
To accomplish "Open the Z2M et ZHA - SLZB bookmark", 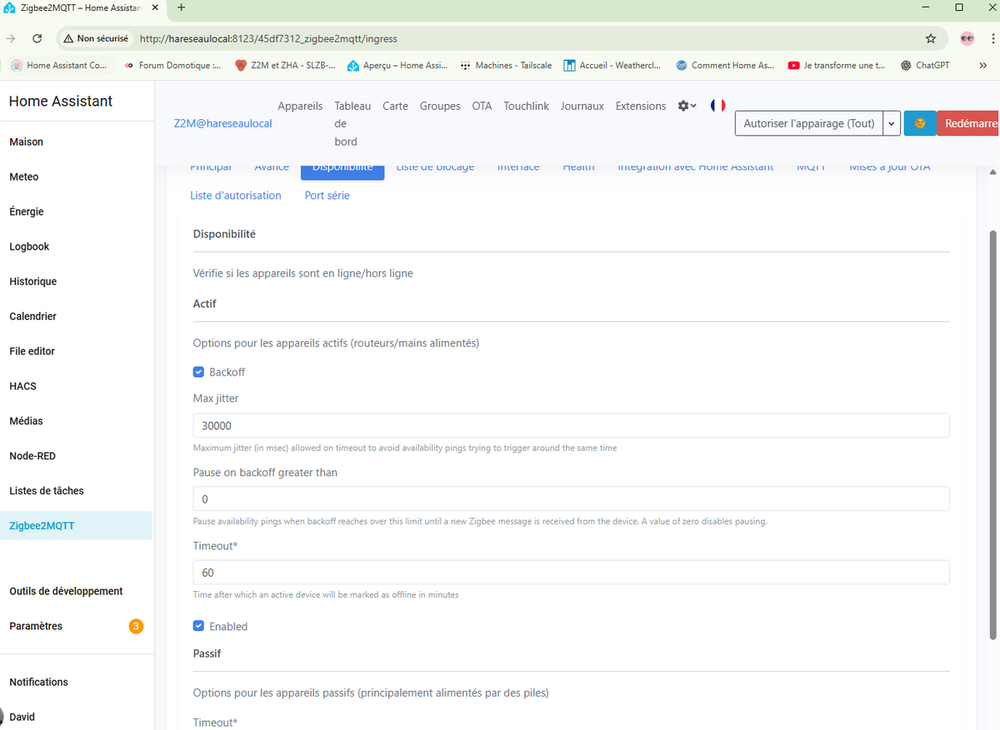I will pyautogui.click(x=285, y=65).
